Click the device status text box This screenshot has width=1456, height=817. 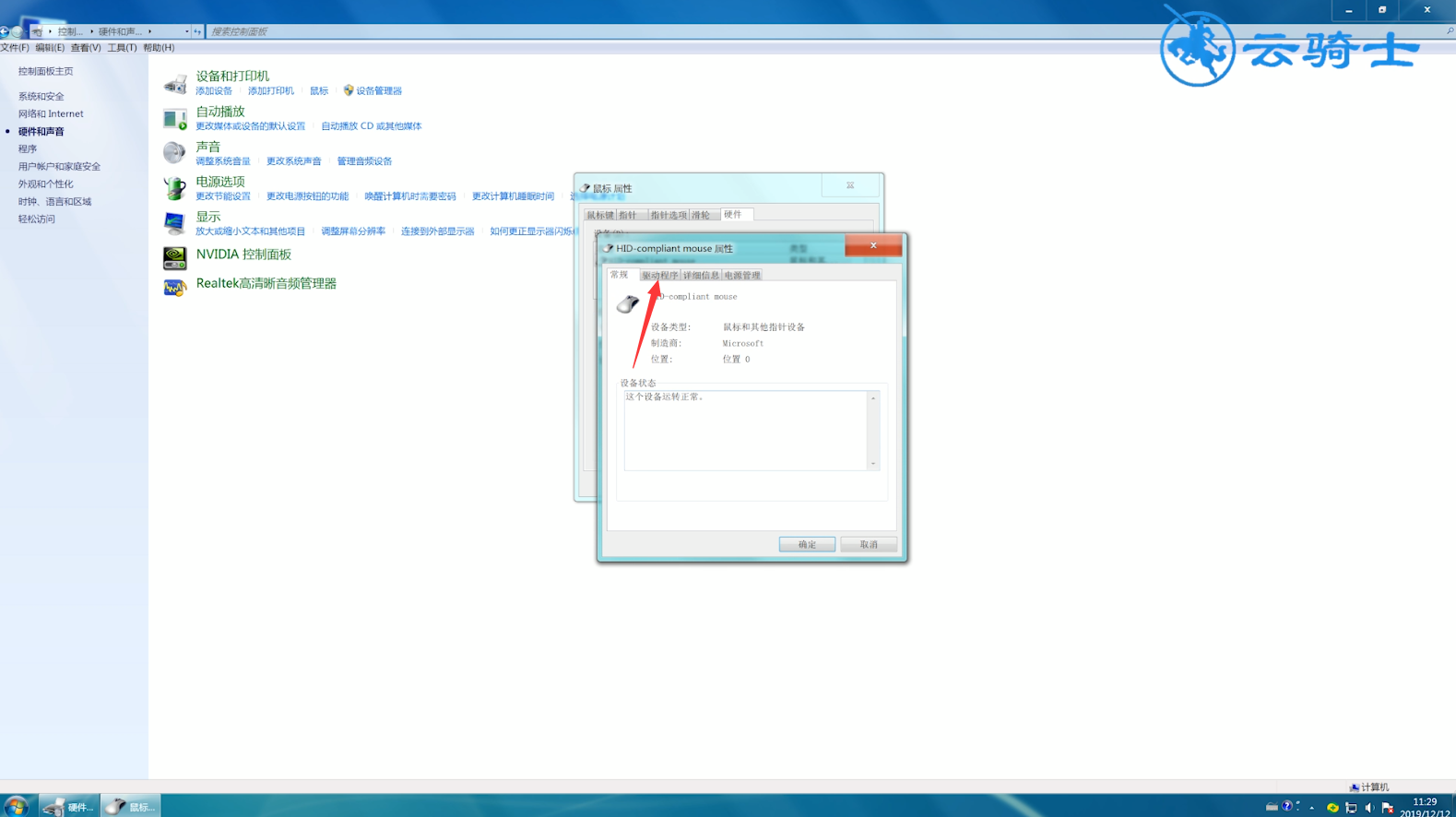(x=745, y=430)
